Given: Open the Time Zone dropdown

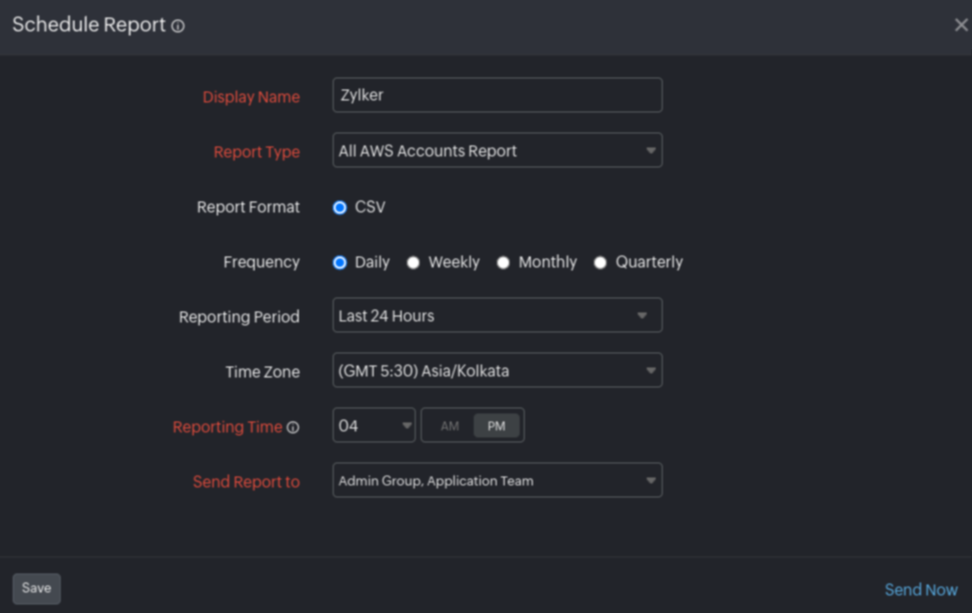Looking at the screenshot, I should (496, 371).
